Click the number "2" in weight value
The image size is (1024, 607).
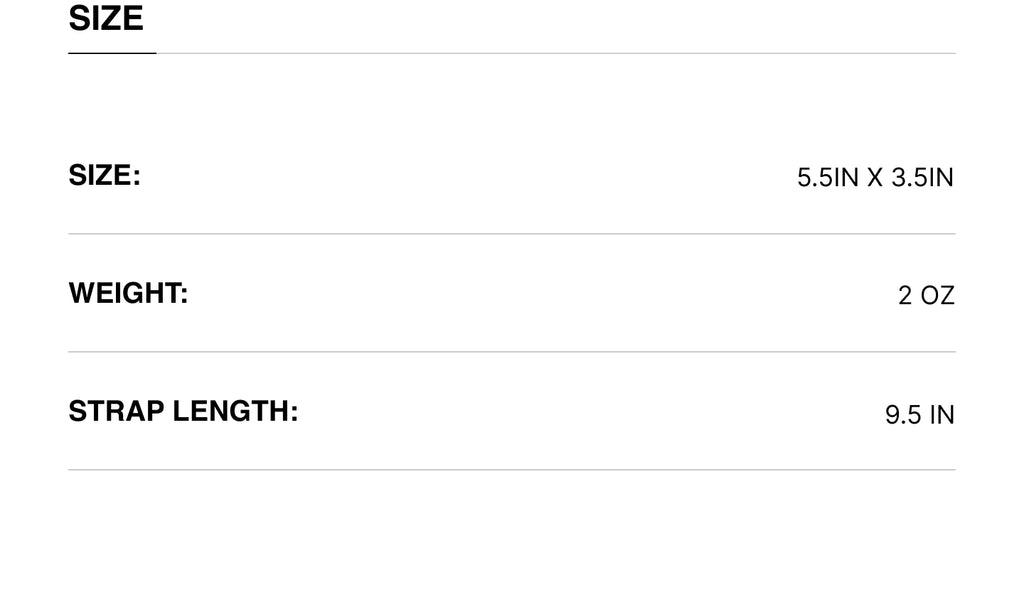point(905,296)
